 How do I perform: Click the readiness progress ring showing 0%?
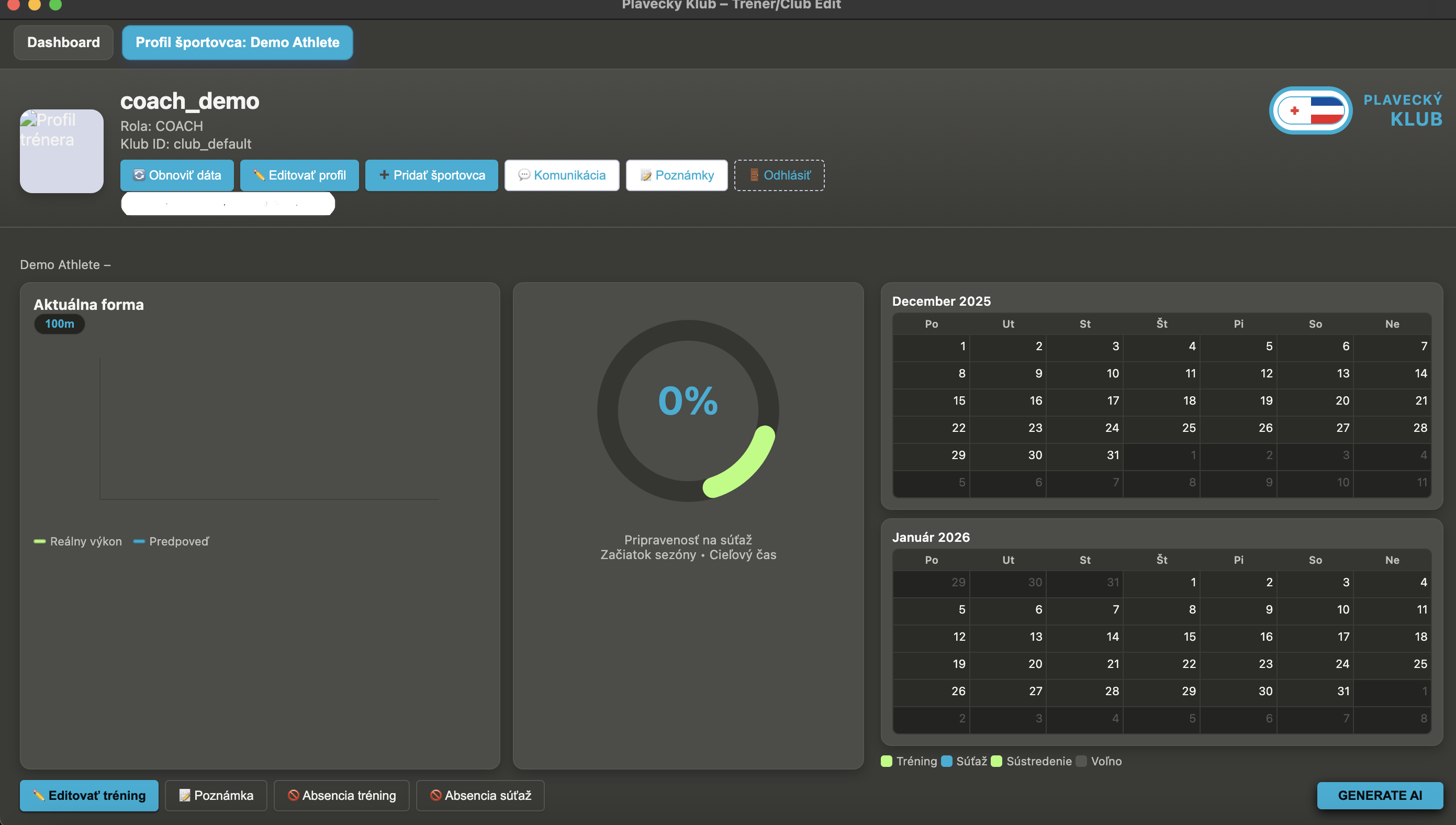click(688, 410)
